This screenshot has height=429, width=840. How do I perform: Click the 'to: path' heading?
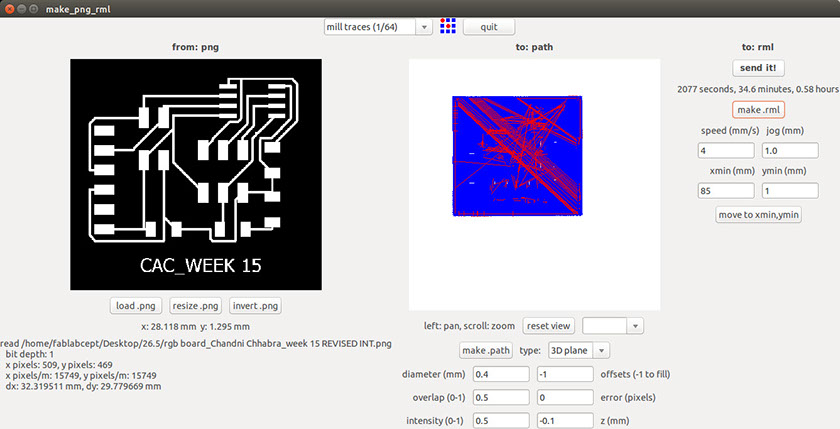click(x=534, y=47)
